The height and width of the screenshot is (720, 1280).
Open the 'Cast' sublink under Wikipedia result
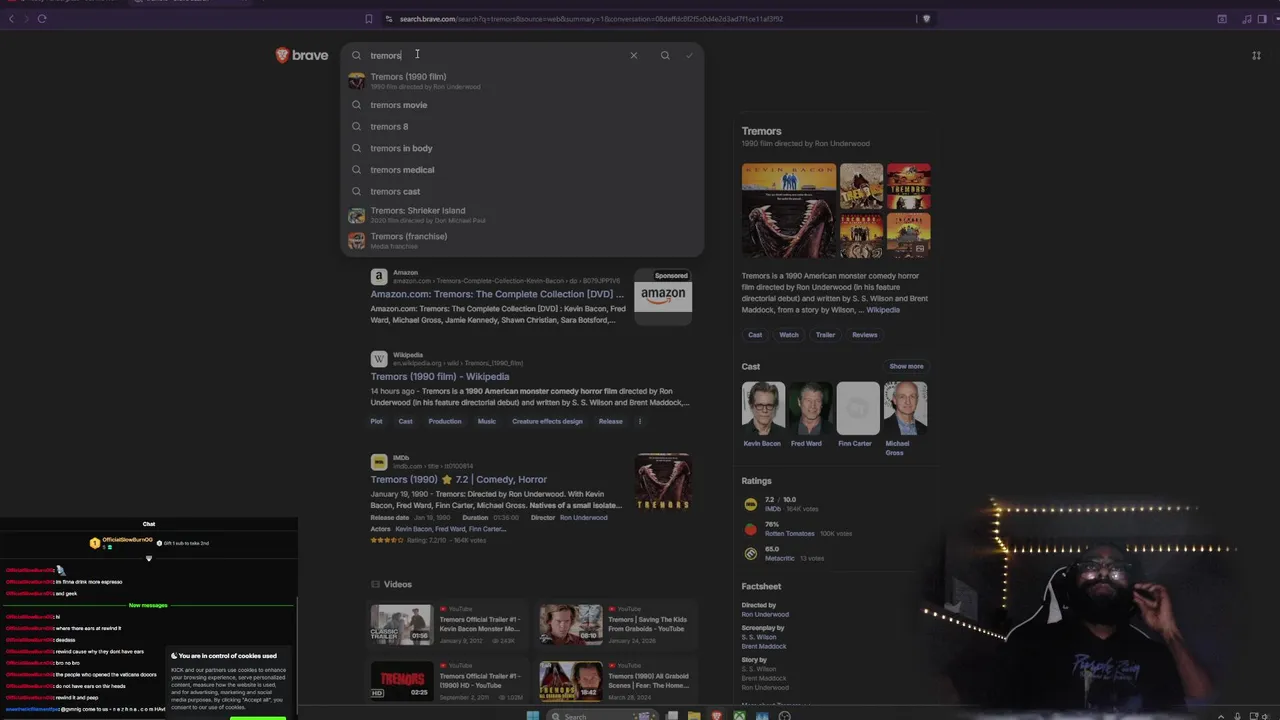coord(405,421)
